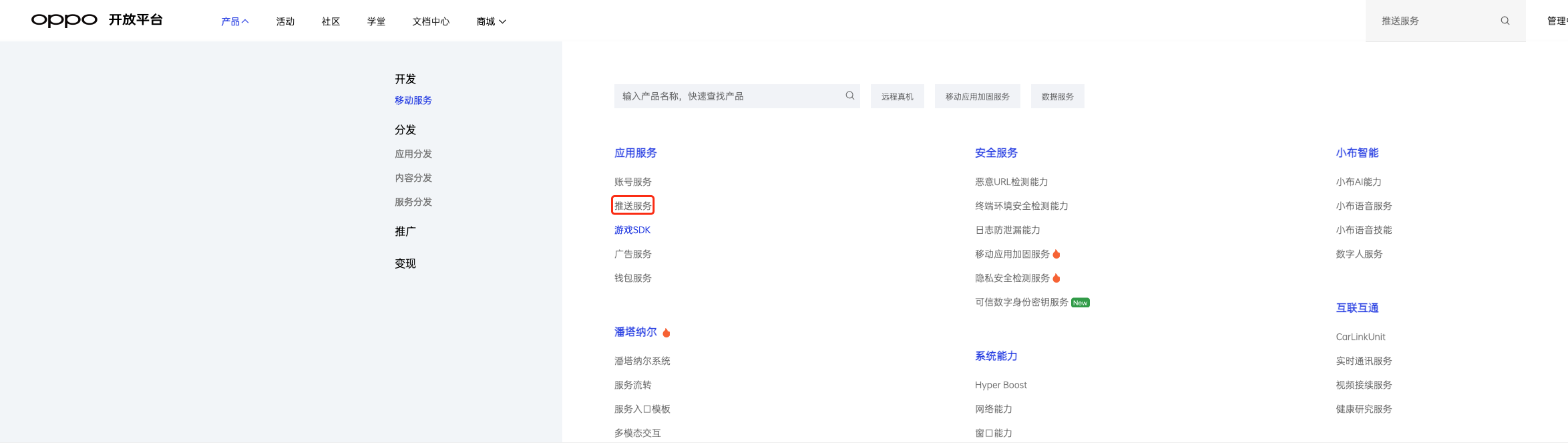The image size is (1568, 443).
Task: Click the 远程真机 quick tag
Action: pos(898,96)
